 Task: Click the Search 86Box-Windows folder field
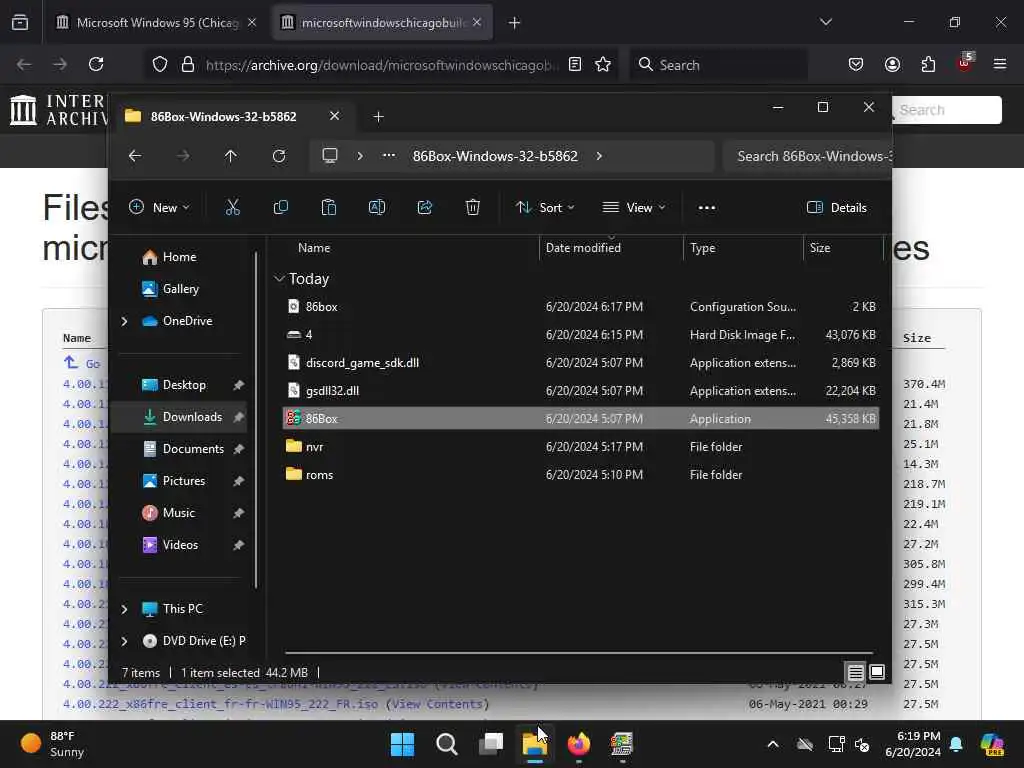pos(808,156)
